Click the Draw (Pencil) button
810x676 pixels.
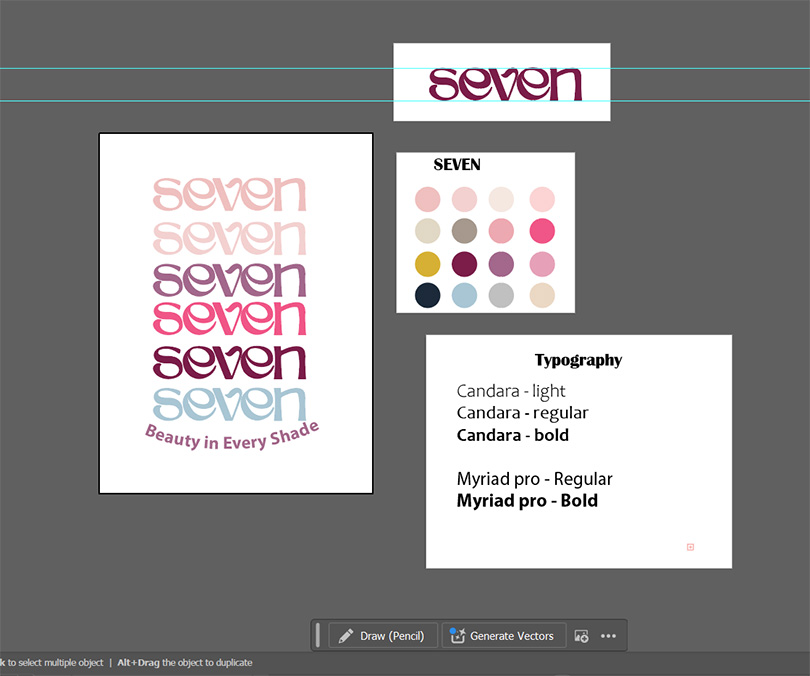tap(383, 636)
